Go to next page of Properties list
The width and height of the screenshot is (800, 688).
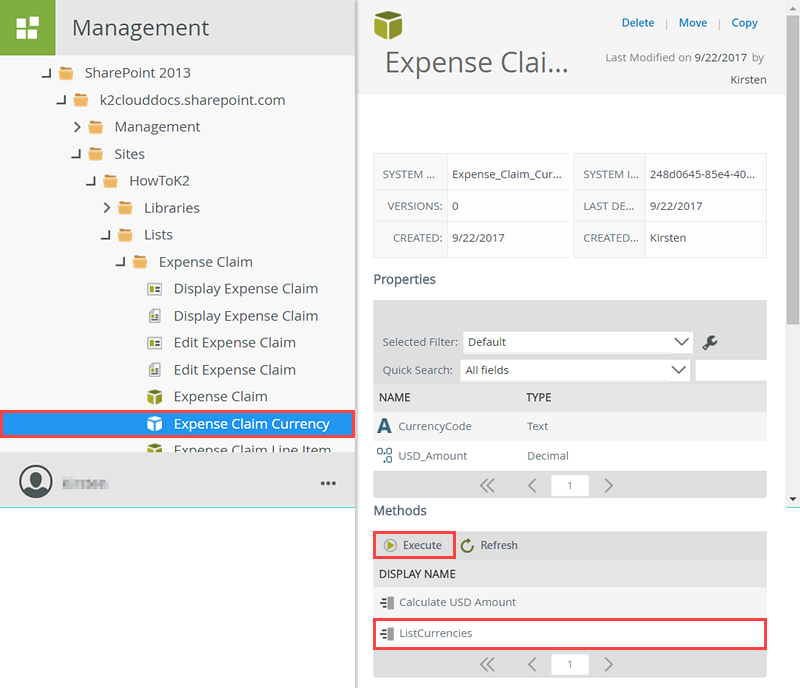pyautogui.click(x=608, y=485)
